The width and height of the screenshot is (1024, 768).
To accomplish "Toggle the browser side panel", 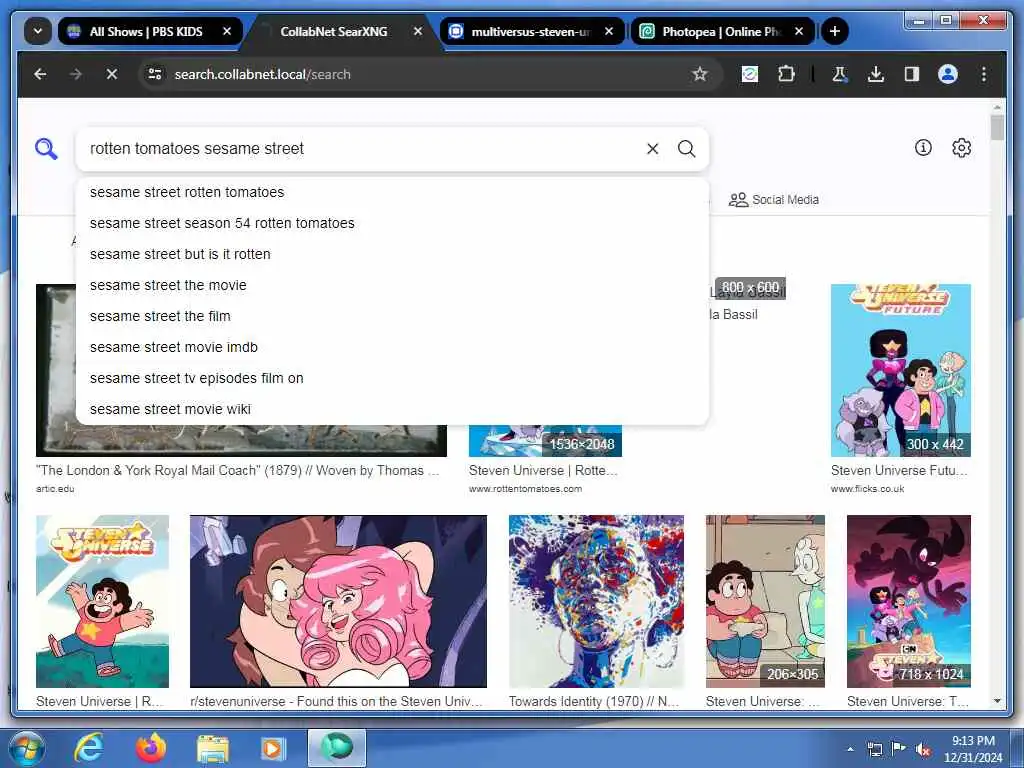I will pos(912,74).
